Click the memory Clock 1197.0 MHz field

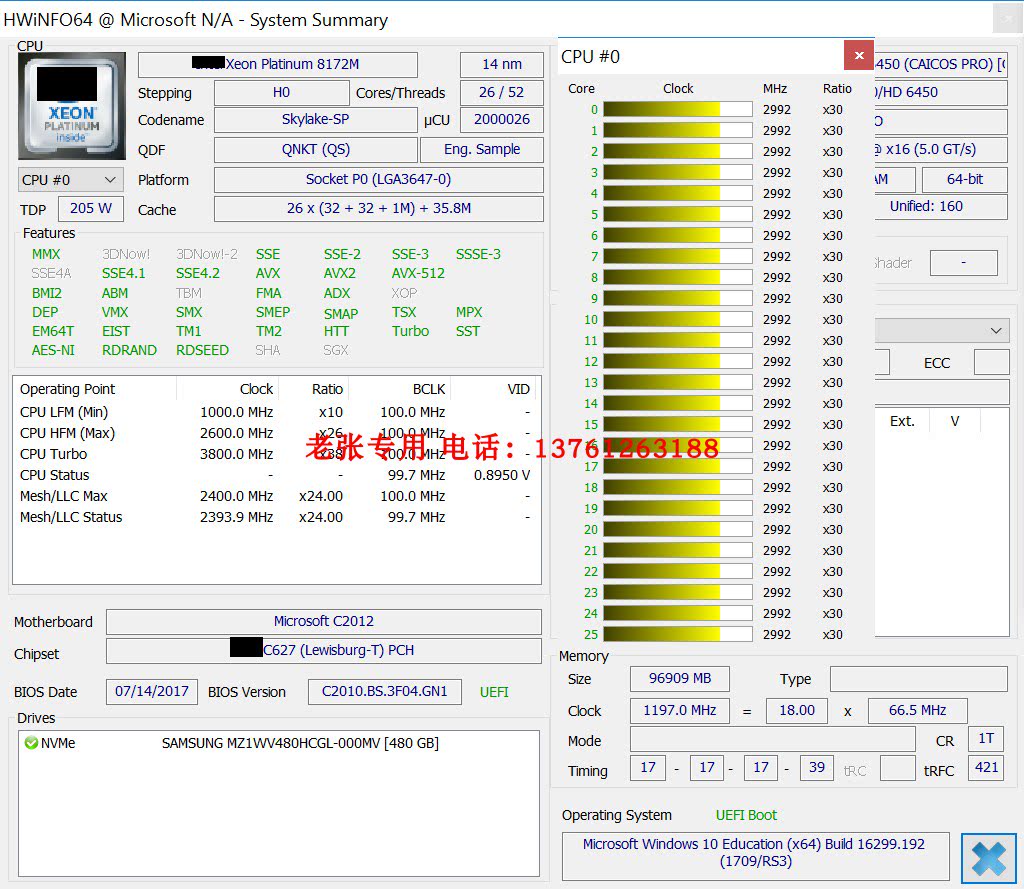pyautogui.click(x=680, y=711)
